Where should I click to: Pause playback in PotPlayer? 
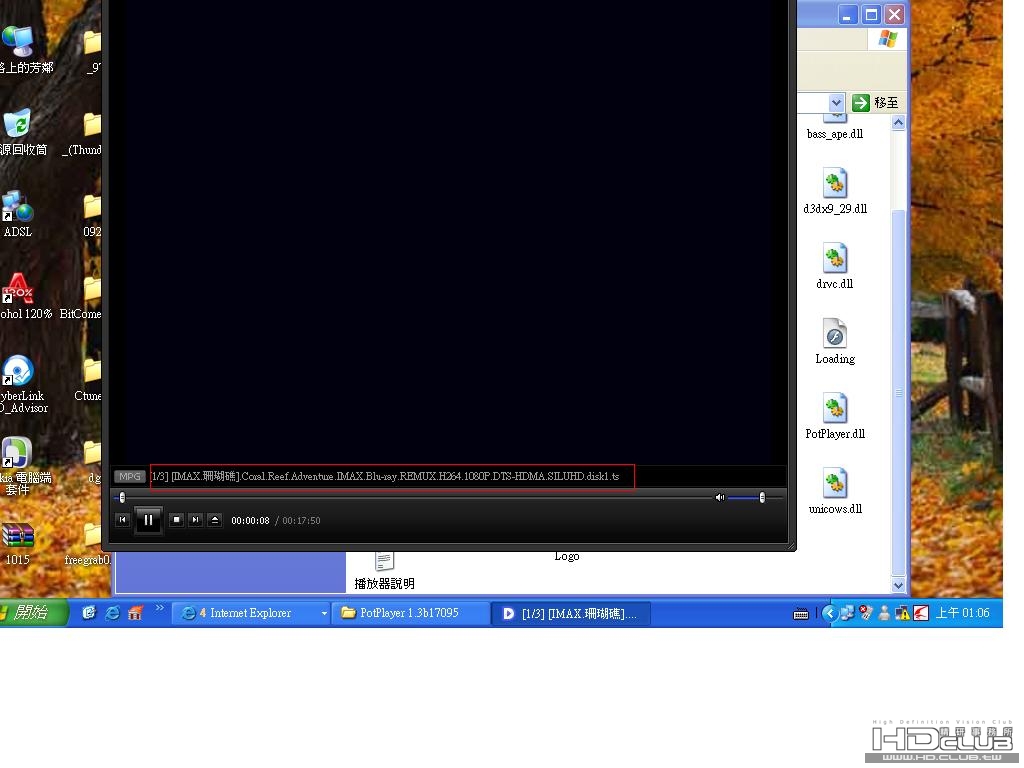pos(148,520)
